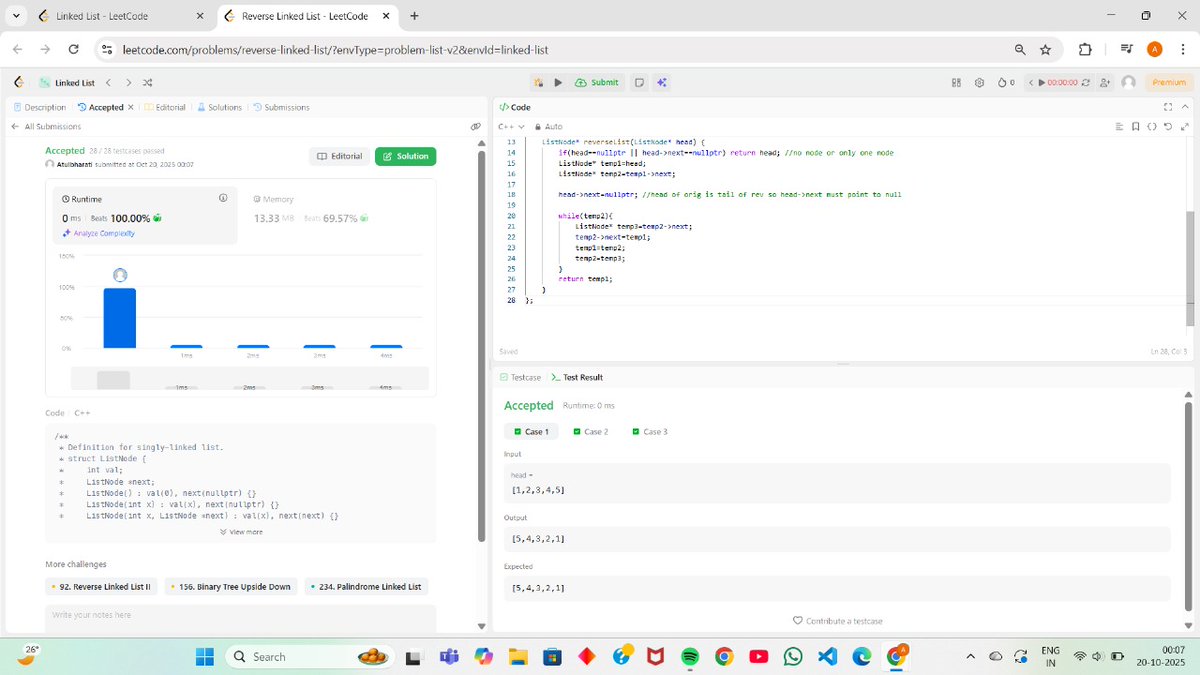Click the code editor vertical scrollbar
The height and width of the screenshot is (675, 1200).
point(1189,268)
